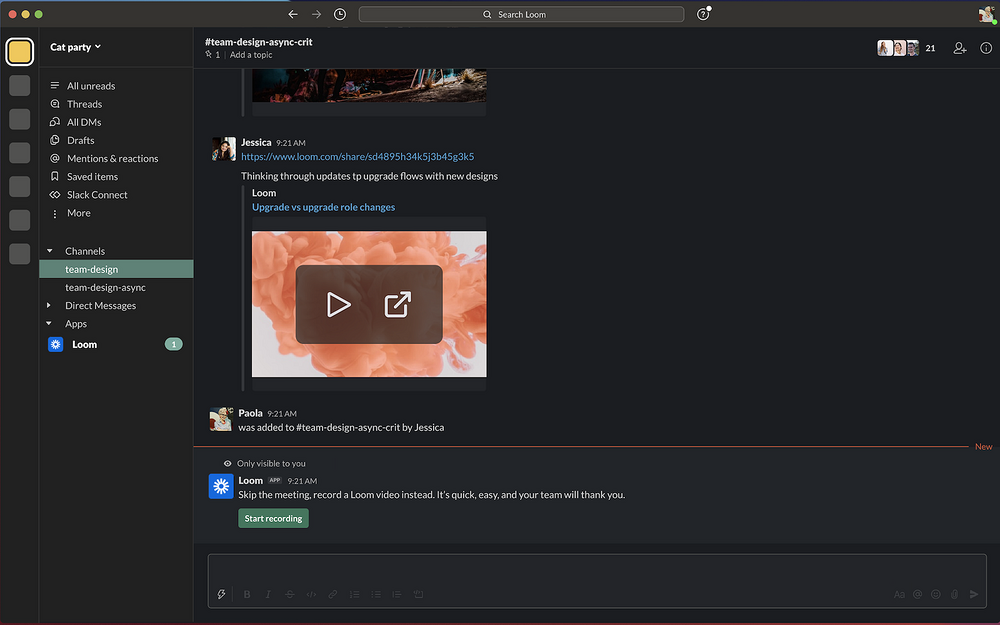1000x625 pixels.
Task: Toggle inline code formatting
Action: 311,594
